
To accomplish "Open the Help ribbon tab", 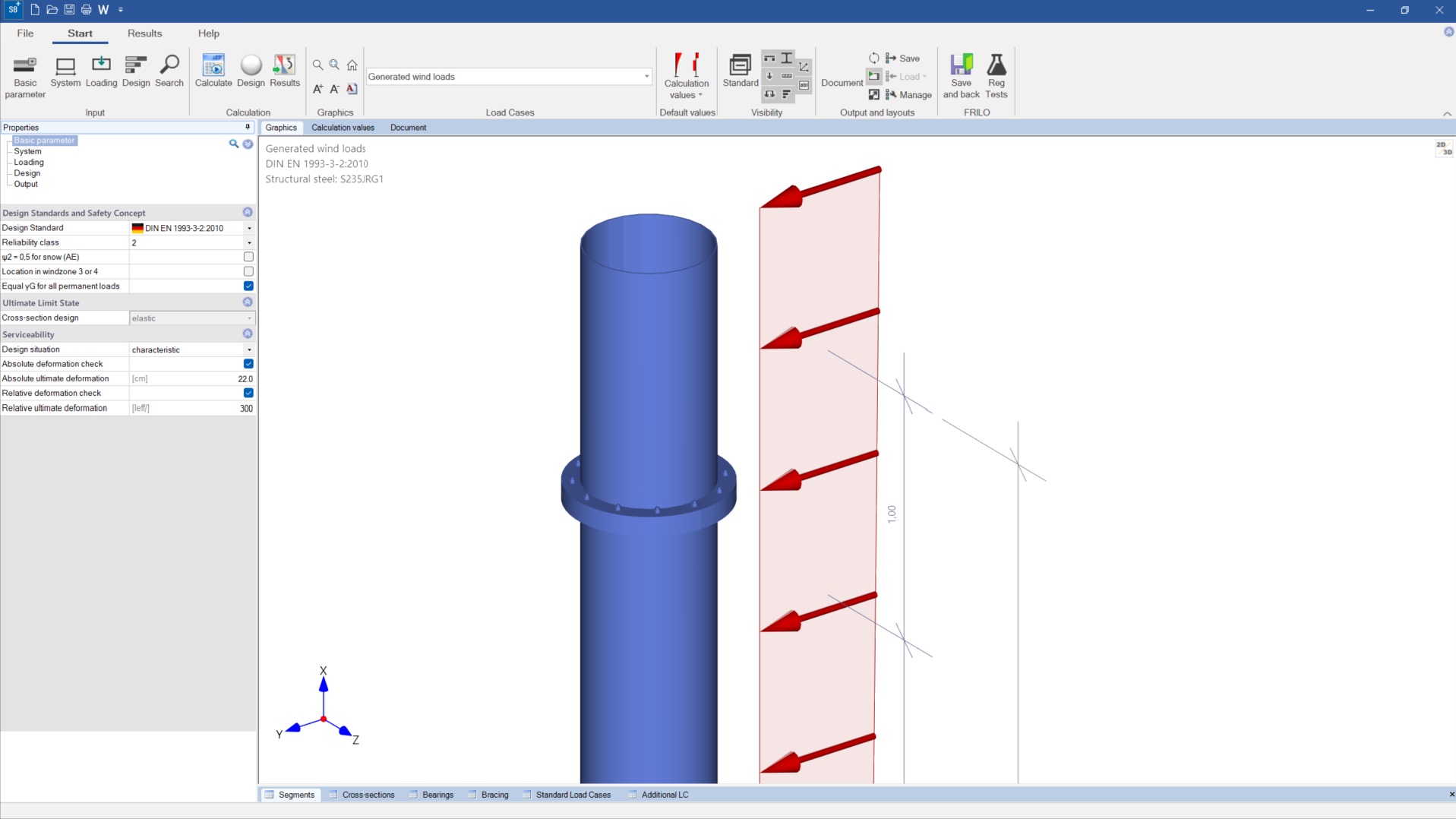I will coord(208,33).
